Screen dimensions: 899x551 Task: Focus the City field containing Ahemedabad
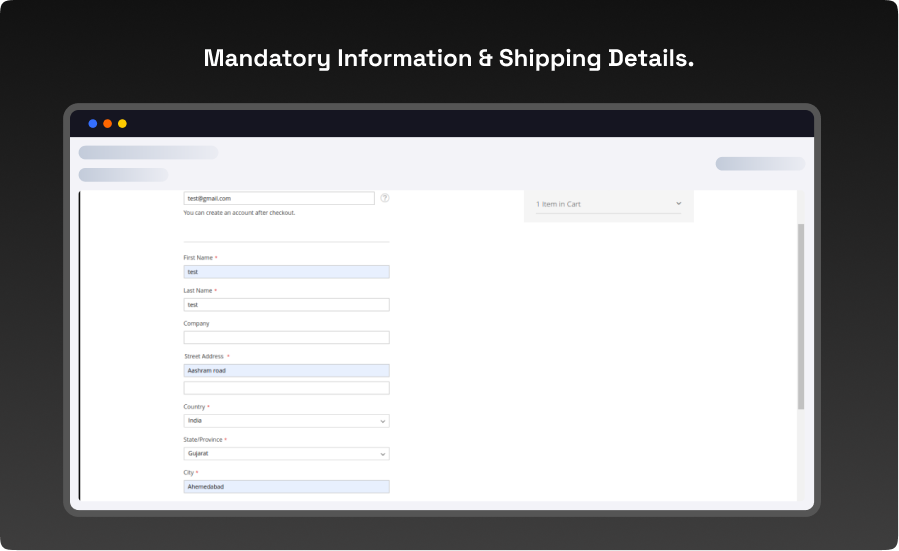click(x=286, y=487)
